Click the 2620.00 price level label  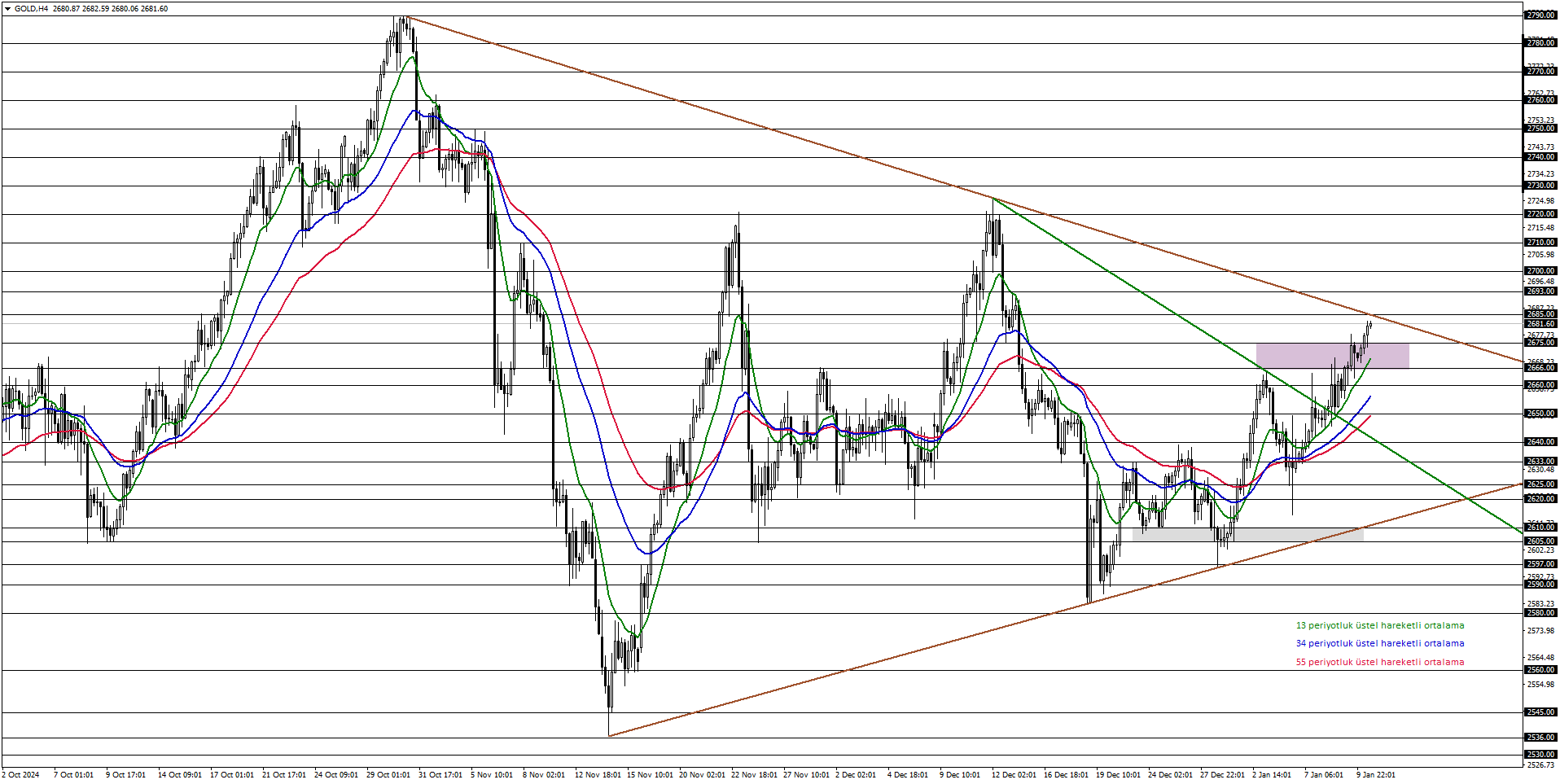click(1540, 498)
